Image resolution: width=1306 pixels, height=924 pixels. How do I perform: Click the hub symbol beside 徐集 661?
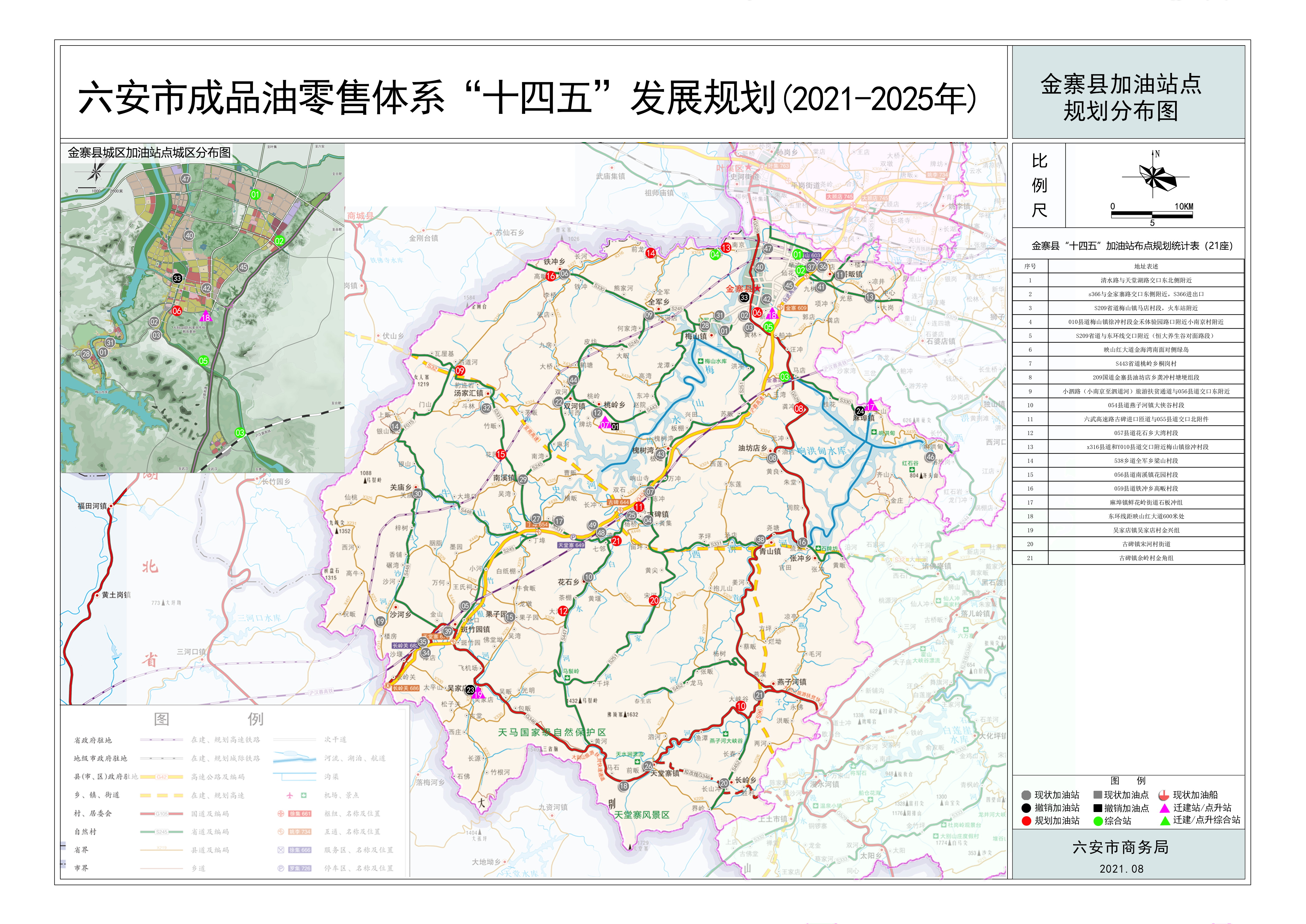281,813
